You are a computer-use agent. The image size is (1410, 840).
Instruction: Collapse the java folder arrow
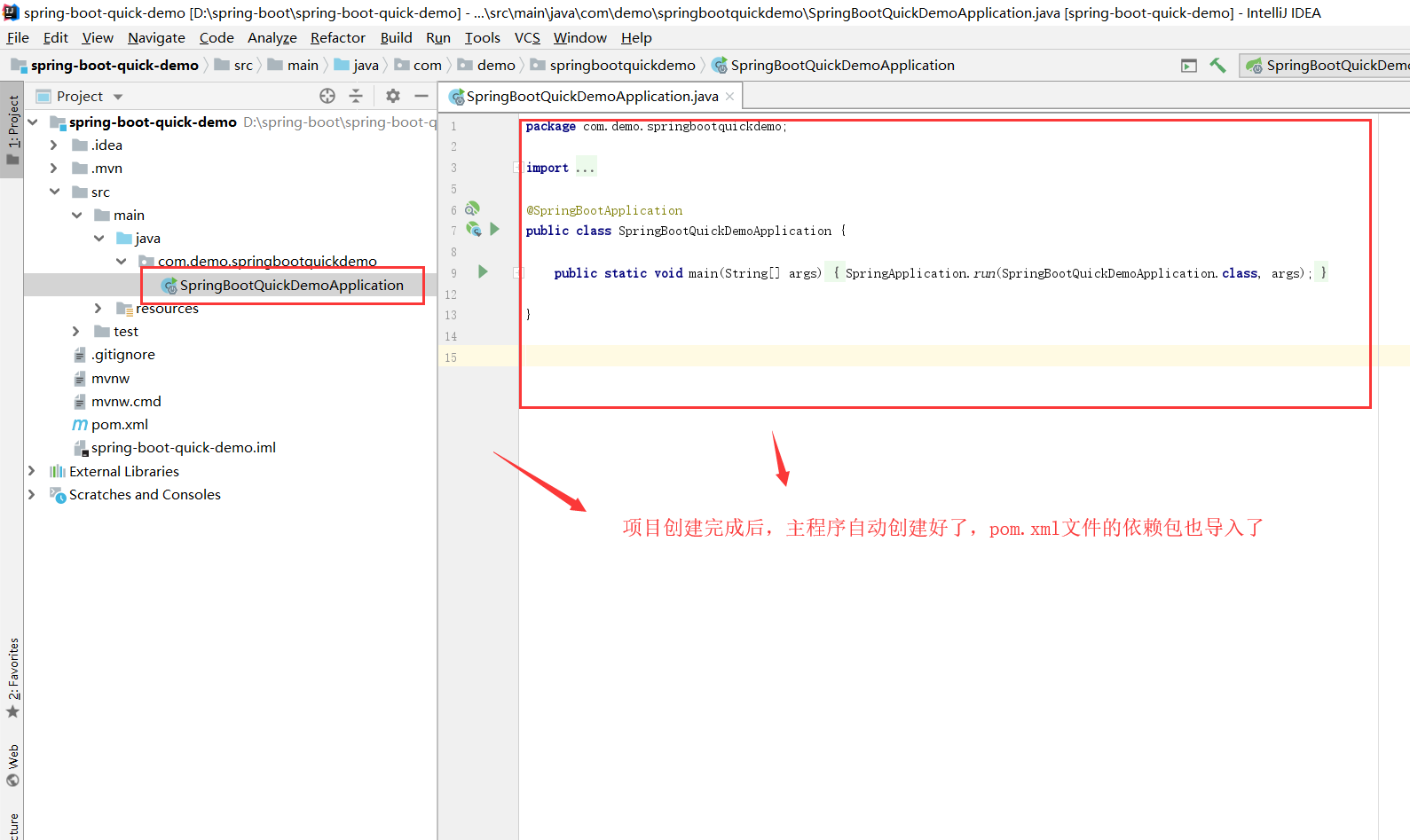coord(98,238)
